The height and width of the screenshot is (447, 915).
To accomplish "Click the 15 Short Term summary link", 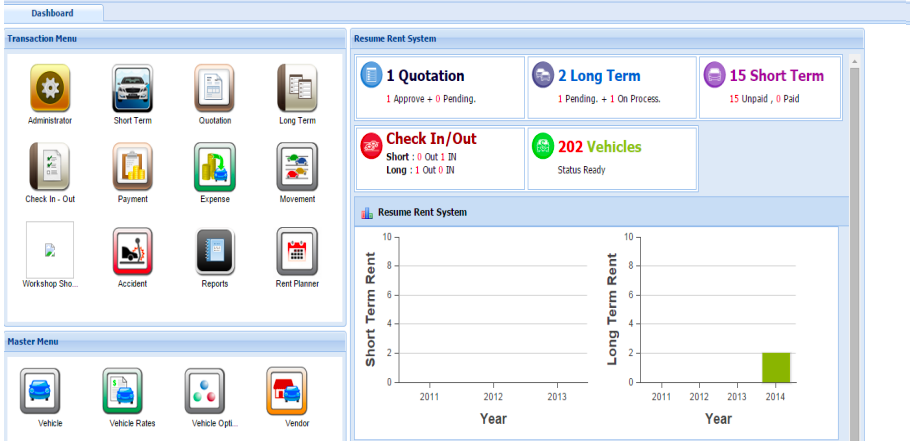I will (776, 76).
